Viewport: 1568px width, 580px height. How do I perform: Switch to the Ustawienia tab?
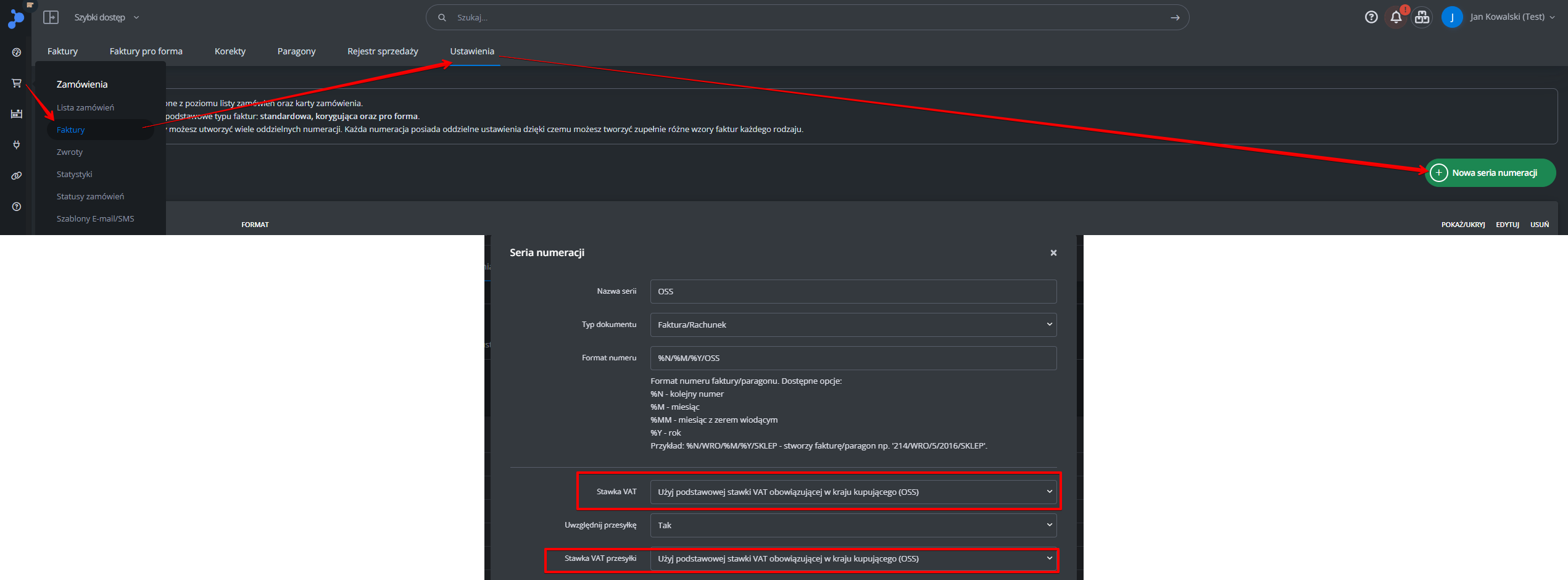point(472,51)
